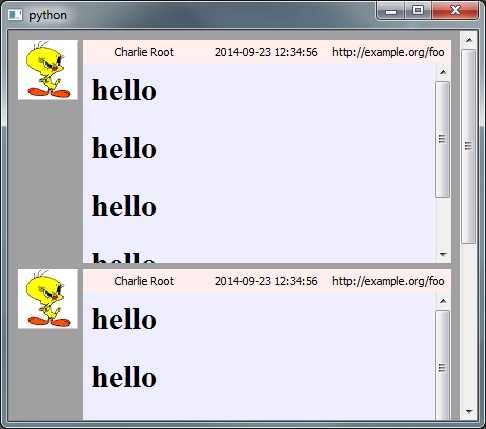
Task: Click the up arrow of first message scrollbar
Action: point(443,72)
